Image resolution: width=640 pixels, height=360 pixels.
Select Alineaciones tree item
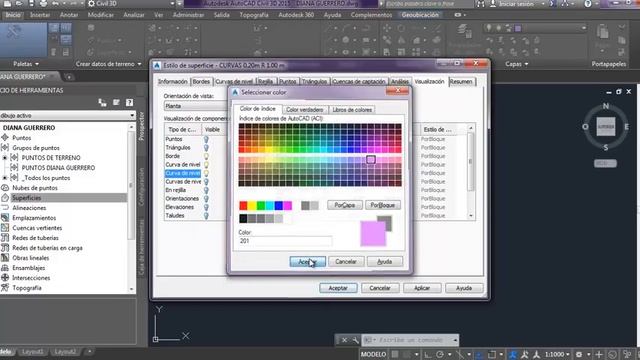point(29,208)
